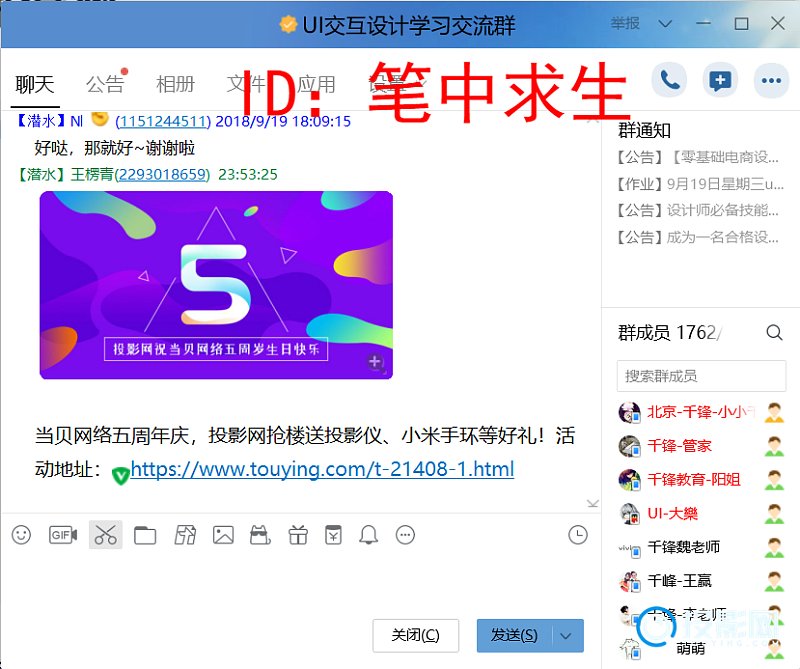Open more tools ellipsis in toolbar
The image size is (800, 669).
point(406,535)
